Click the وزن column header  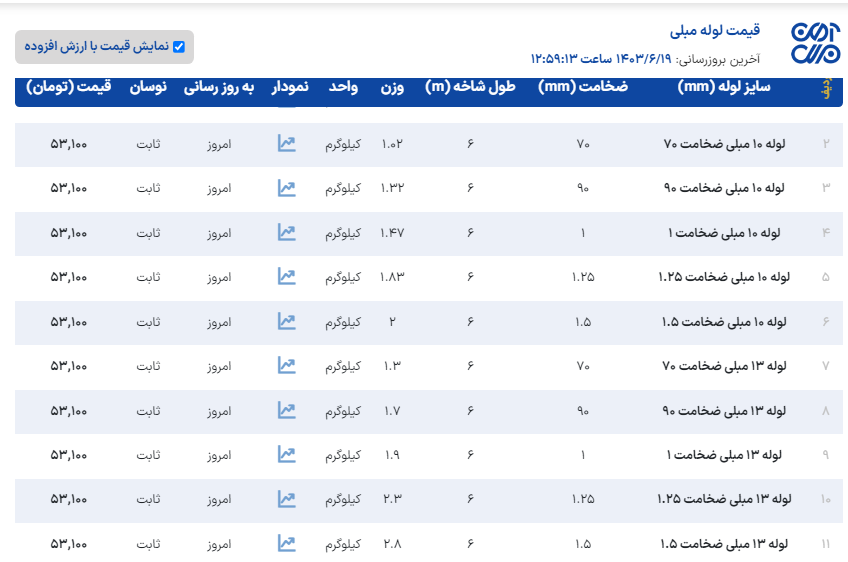[392, 88]
